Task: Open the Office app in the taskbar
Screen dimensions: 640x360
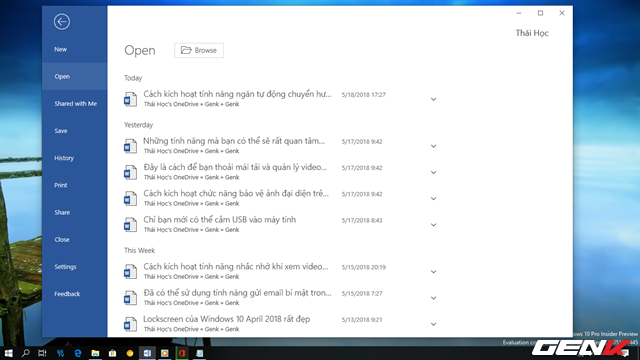Action: 182,353
